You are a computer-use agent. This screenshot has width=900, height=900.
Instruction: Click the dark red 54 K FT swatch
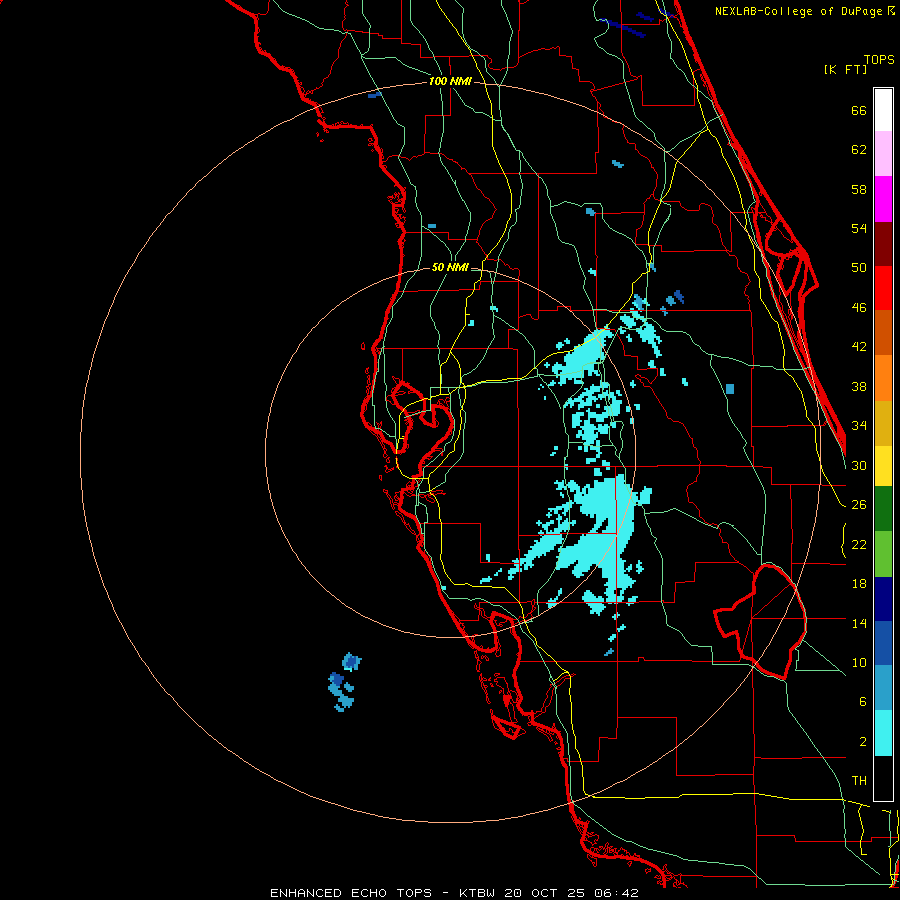click(883, 244)
